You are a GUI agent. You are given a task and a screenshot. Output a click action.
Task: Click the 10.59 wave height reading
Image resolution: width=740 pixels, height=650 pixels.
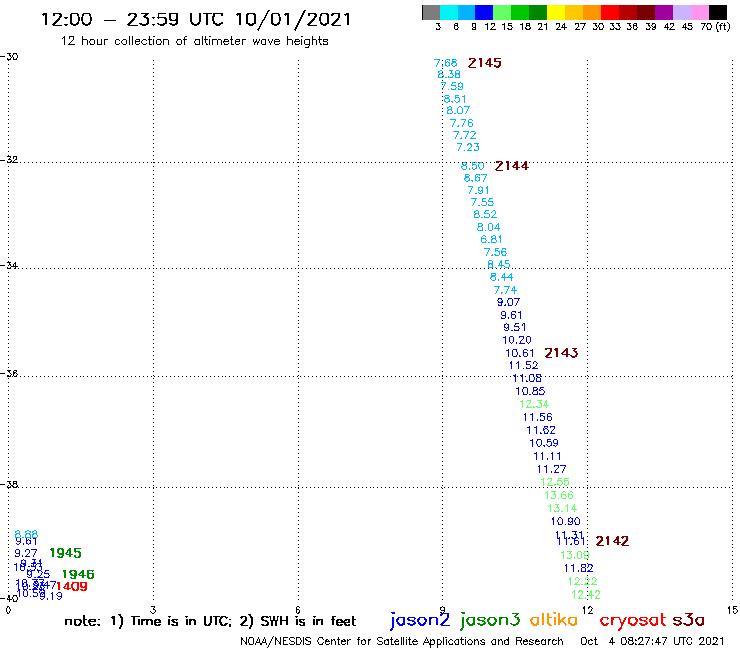pos(544,443)
